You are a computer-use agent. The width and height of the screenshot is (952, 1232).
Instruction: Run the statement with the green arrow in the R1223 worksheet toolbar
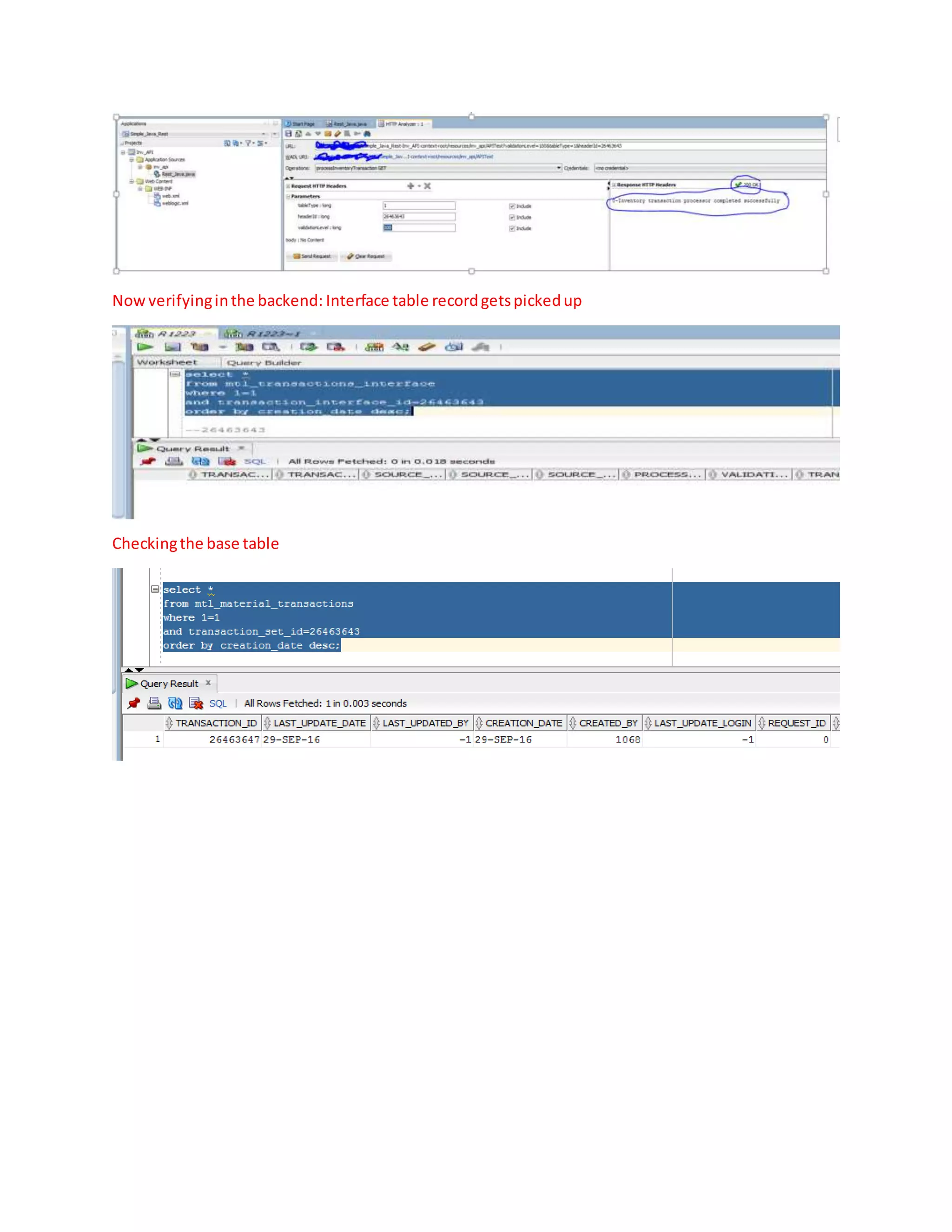(145, 347)
